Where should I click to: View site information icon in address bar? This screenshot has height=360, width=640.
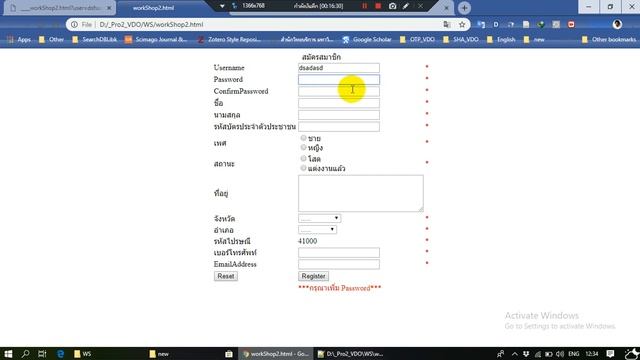pos(74,24)
